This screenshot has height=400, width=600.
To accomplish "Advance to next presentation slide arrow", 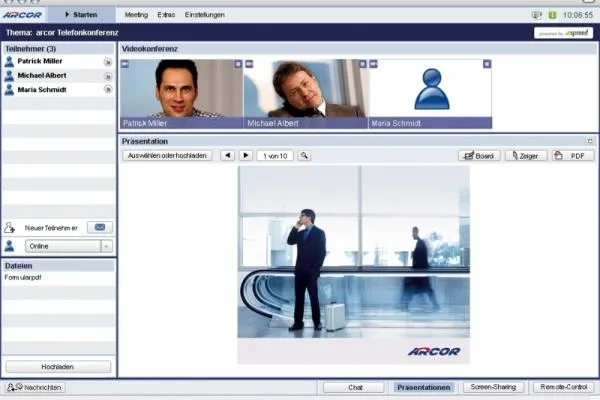I will click(246, 155).
